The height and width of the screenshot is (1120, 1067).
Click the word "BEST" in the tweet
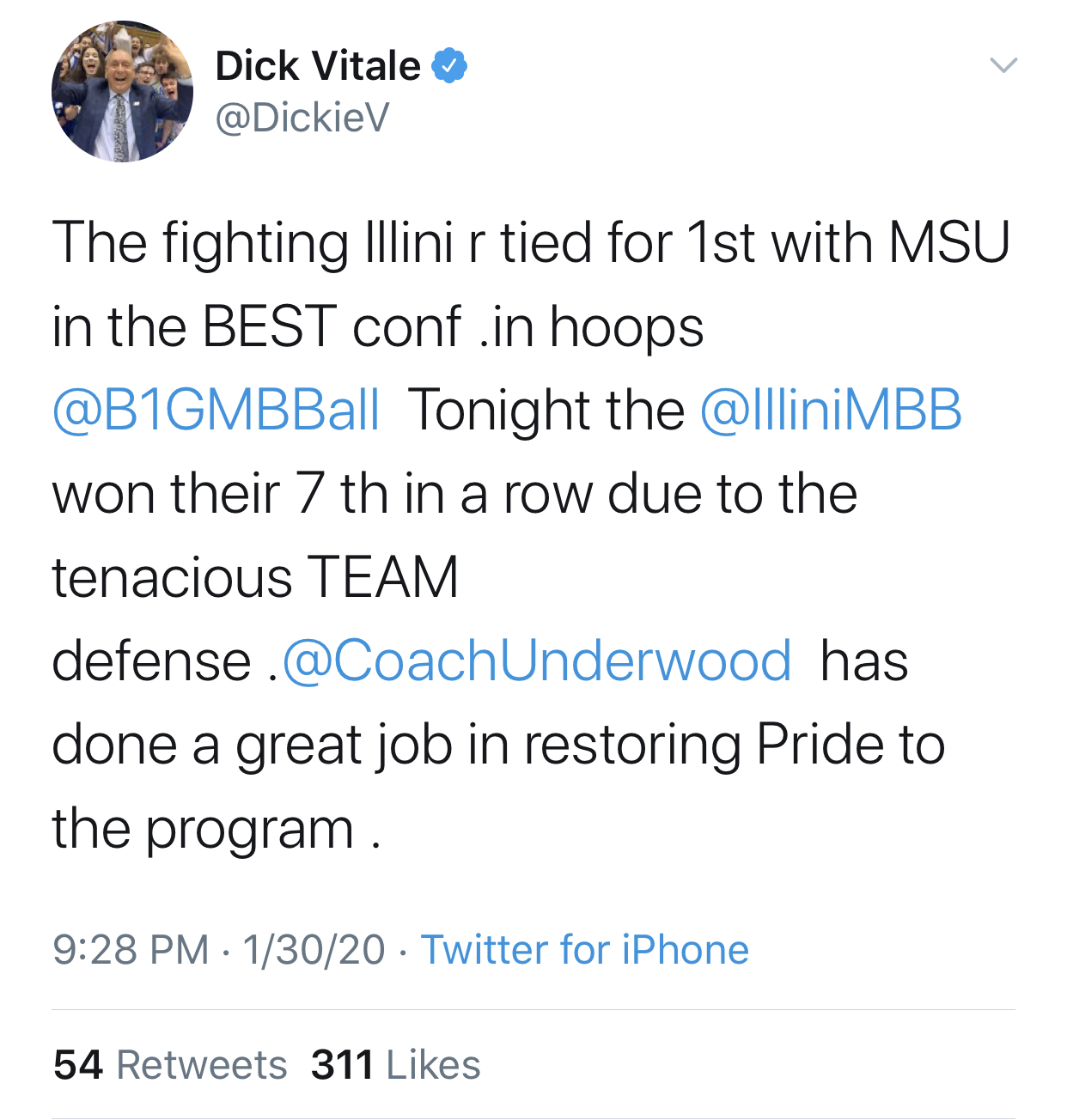click(x=269, y=327)
